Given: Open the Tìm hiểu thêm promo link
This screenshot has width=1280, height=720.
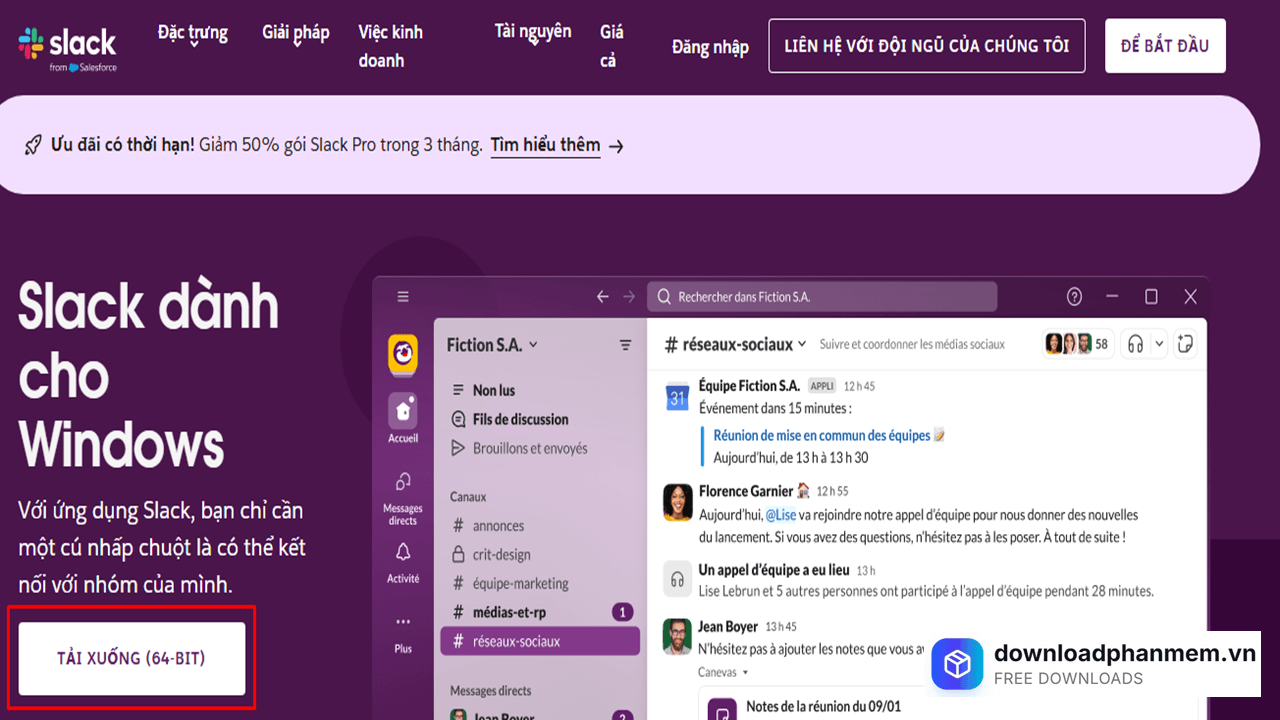Looking at the screenshot, I should pyautogui.click(x=545, y=145).
